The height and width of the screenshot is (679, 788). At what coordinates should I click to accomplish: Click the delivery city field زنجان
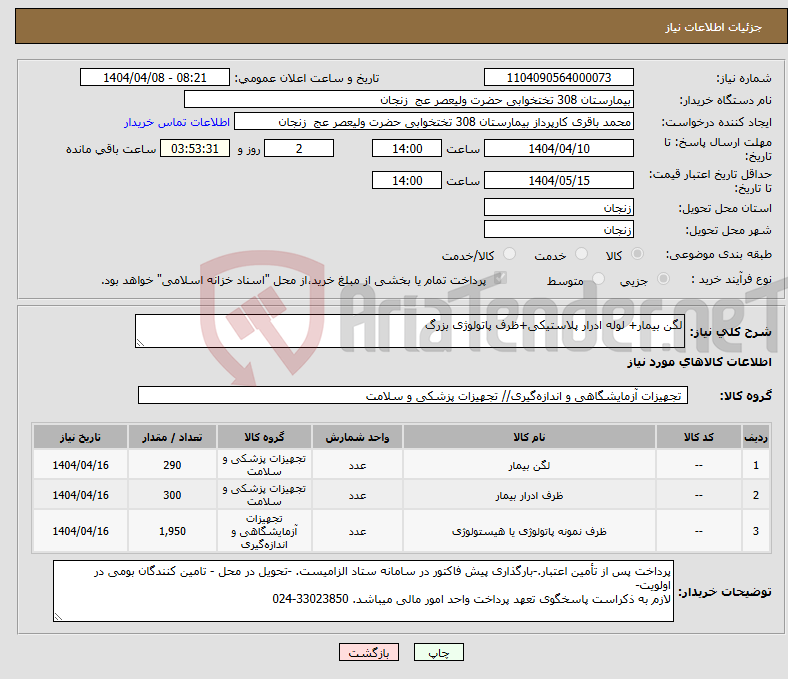(x=558, y=229)
